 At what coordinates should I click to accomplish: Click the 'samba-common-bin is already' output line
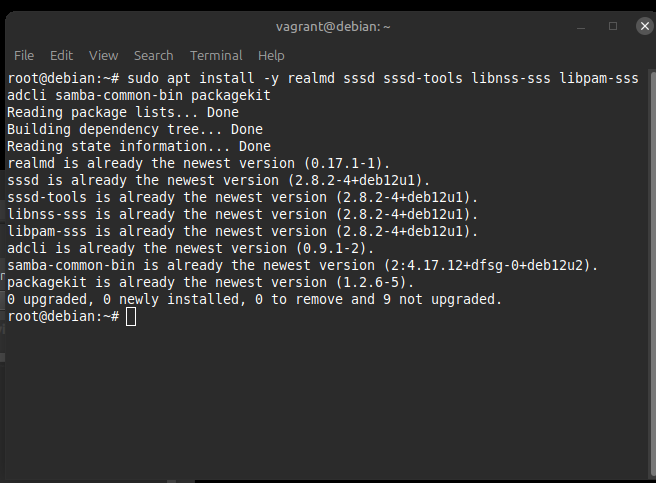302,265
